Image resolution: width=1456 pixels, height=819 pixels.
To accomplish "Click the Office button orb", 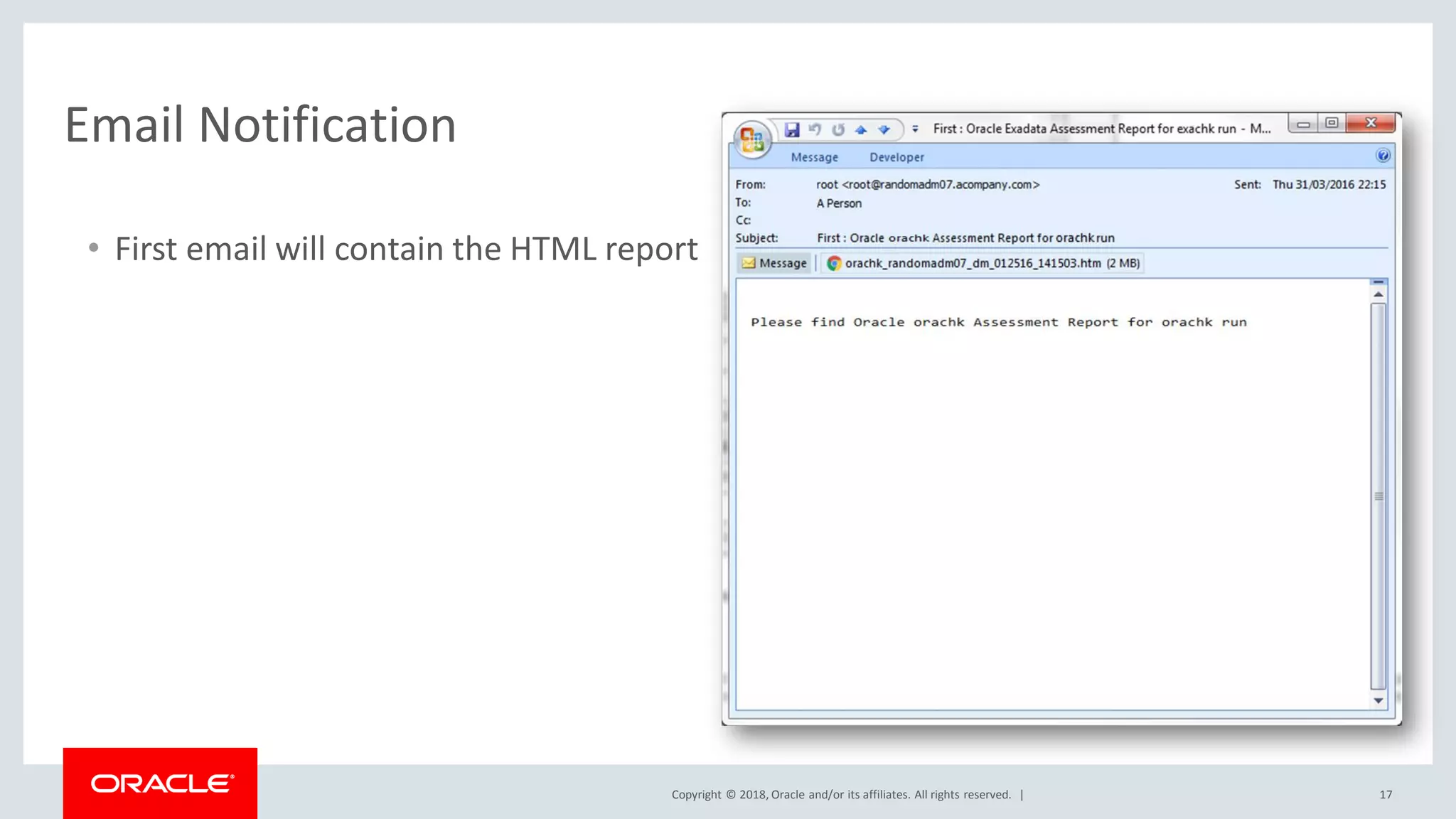I will [x=752, y=138].
